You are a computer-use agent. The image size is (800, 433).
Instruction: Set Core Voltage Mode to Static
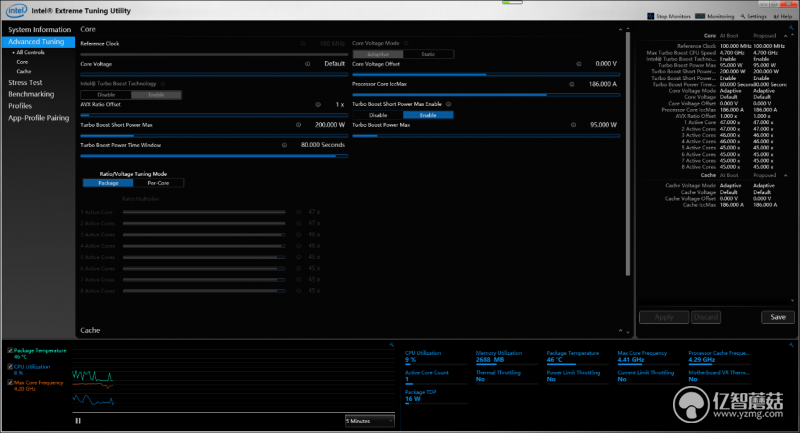(x=428, y=54)
